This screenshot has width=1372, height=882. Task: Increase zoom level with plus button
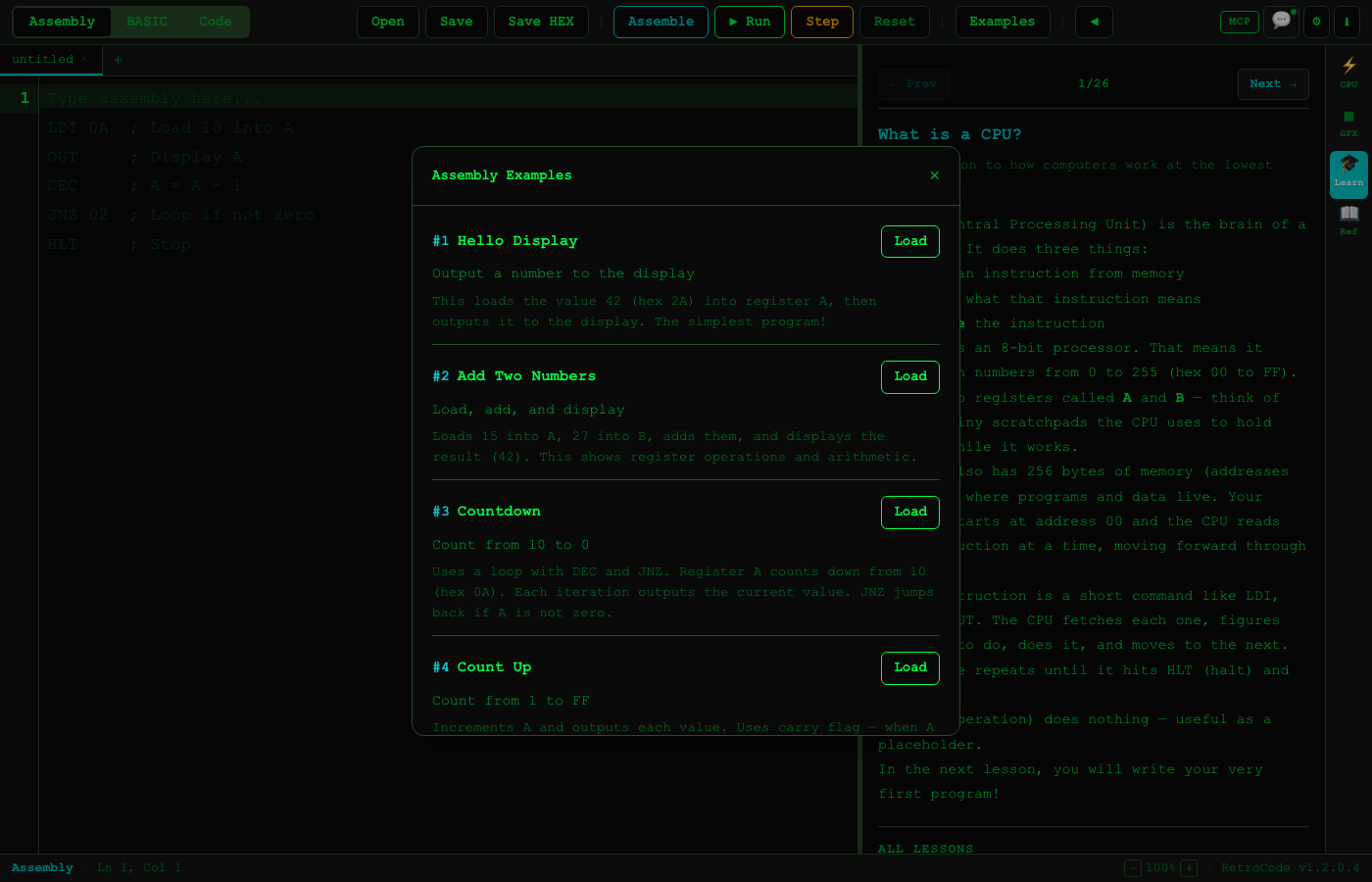(1189, 868)
